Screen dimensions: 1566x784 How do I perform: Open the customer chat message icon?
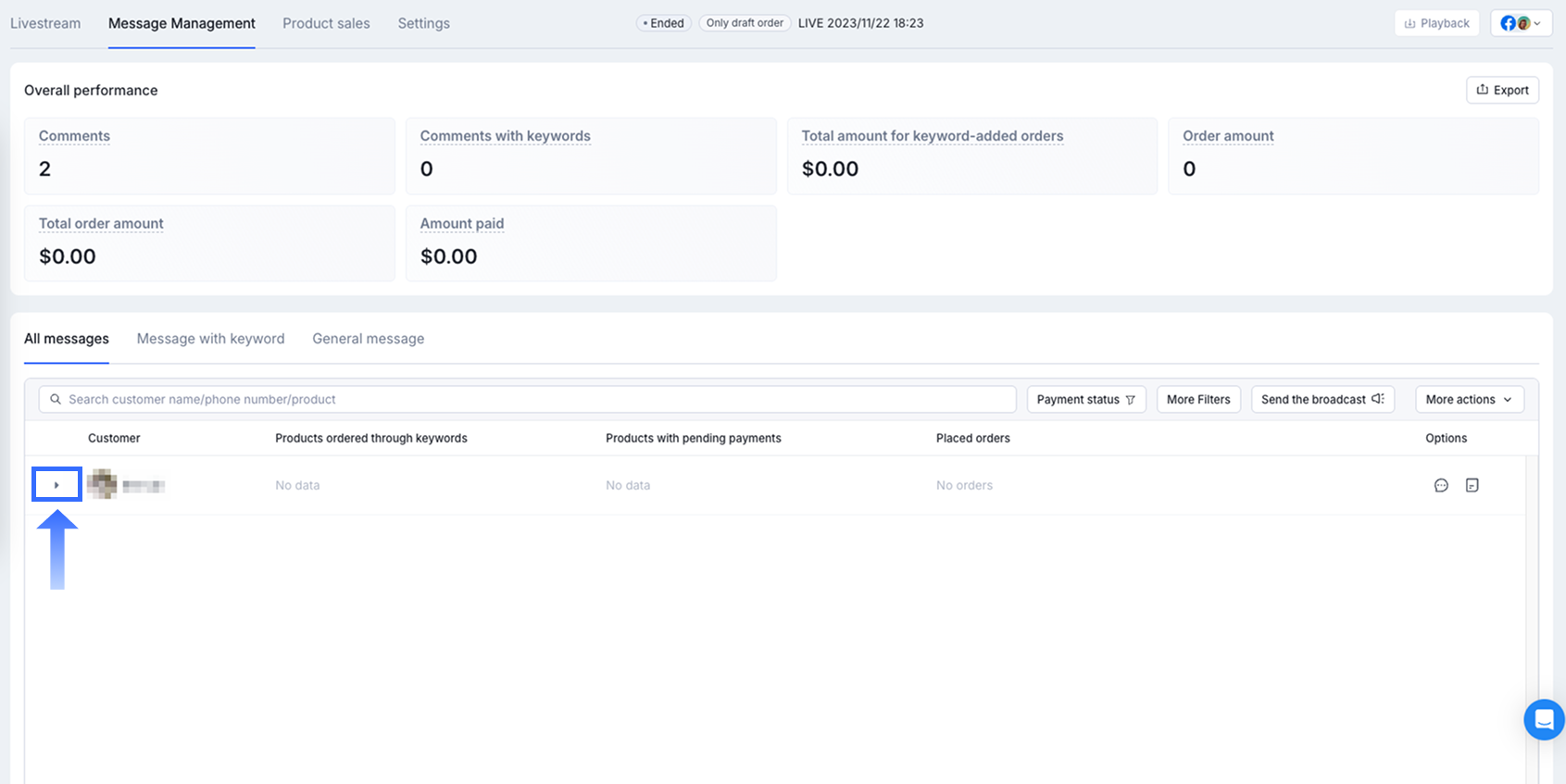tap(1441, 485)
